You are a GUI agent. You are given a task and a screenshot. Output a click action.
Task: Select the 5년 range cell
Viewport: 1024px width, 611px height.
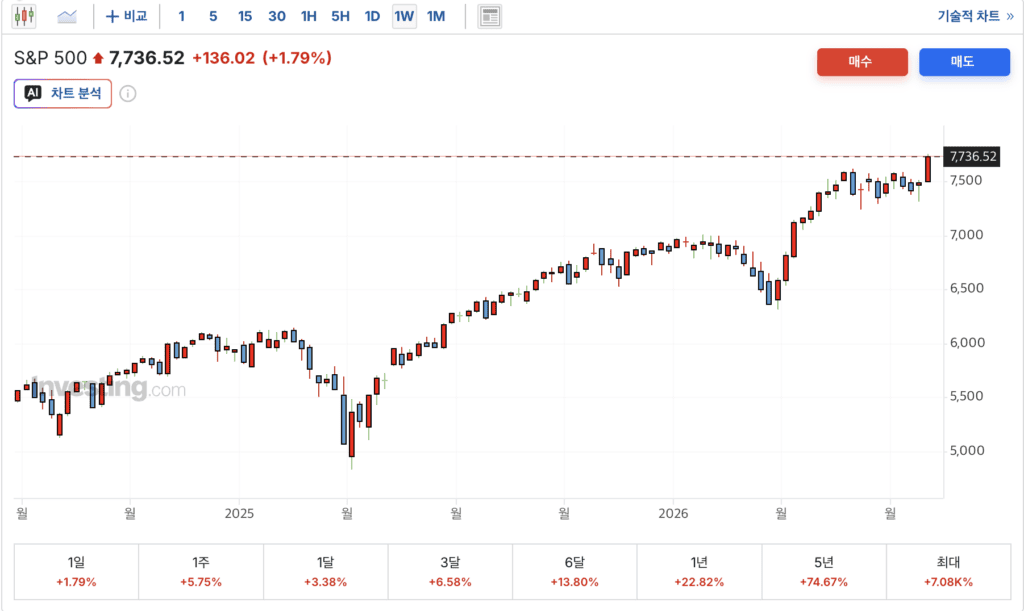[x=824, y=571]
